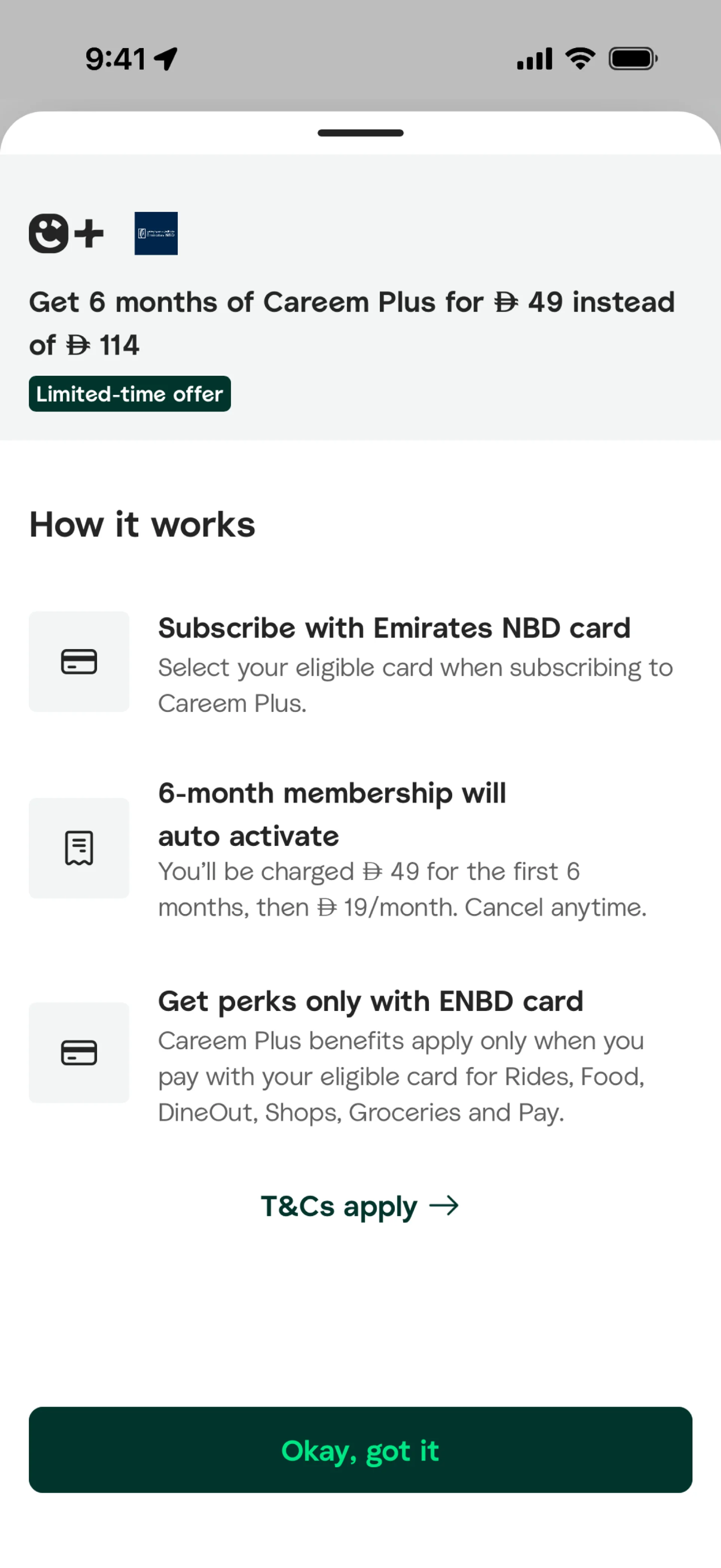The height and width of the screenshot is (1568, 721).
Task: Tap the sheet drag handle bar
Action: 360,133
